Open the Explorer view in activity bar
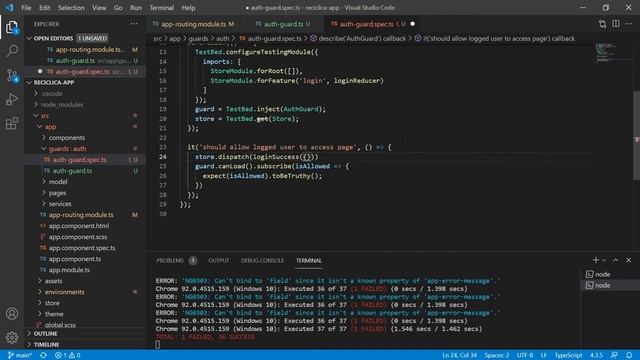 (12, 28)
